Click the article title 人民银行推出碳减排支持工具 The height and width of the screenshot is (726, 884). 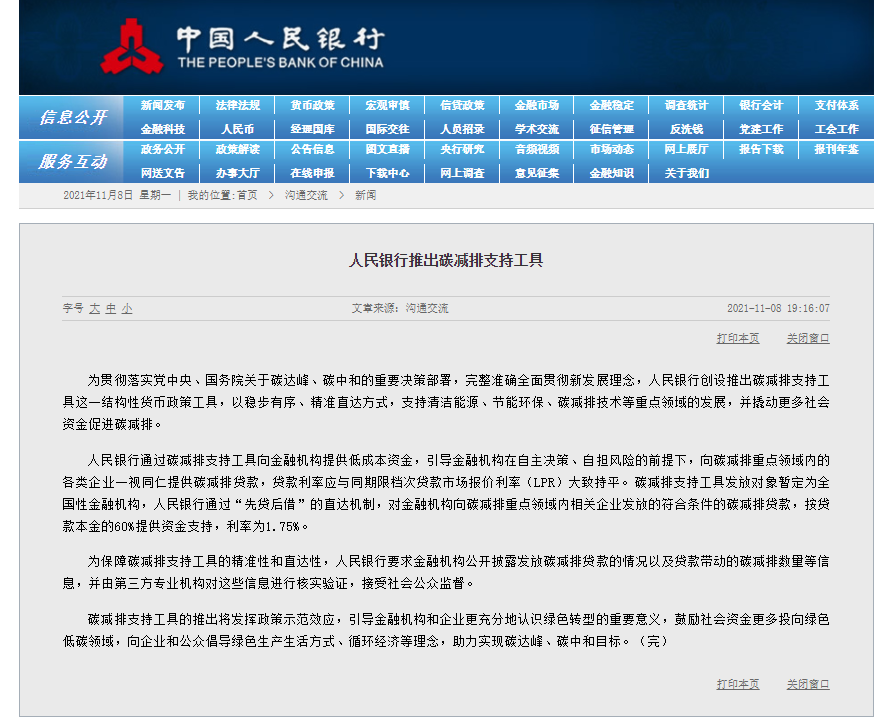pyautogui.click(x=445, y=260)
